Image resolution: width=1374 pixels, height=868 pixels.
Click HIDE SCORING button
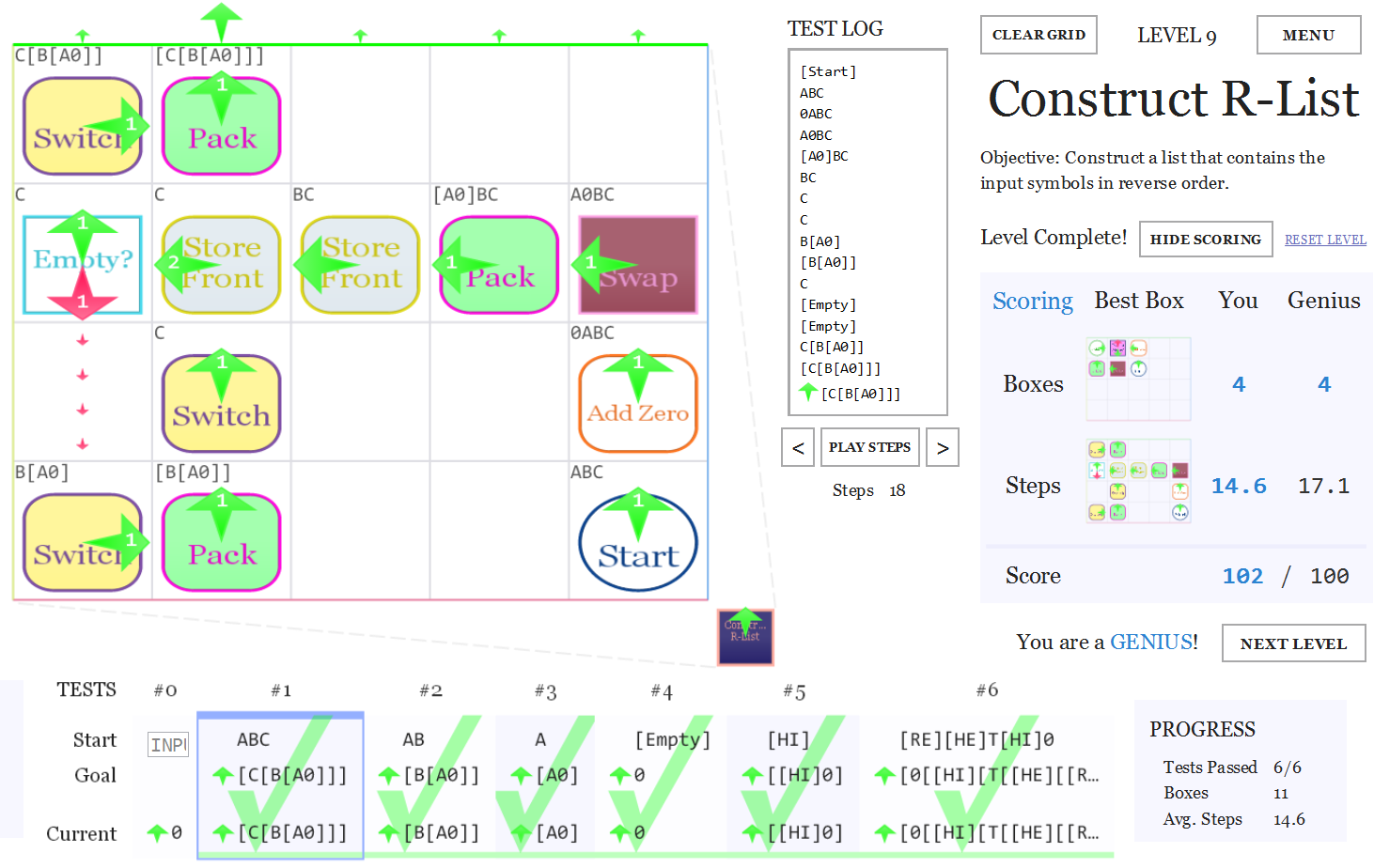coord(1206,239)
